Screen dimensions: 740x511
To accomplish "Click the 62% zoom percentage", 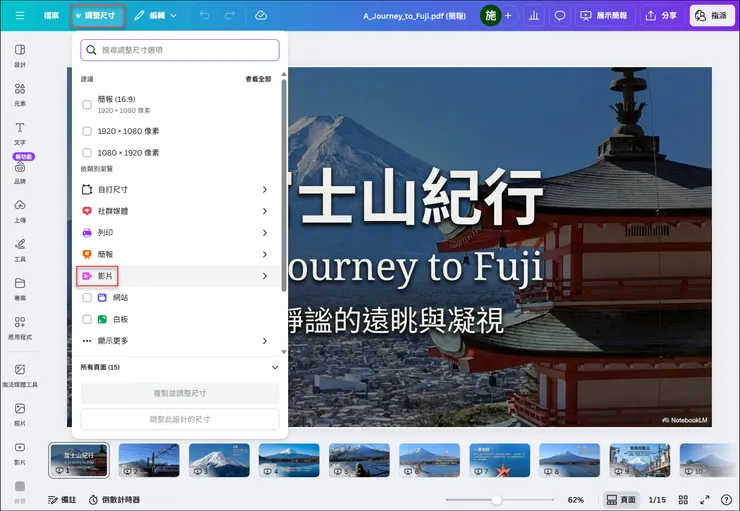I will coord(575,500).
